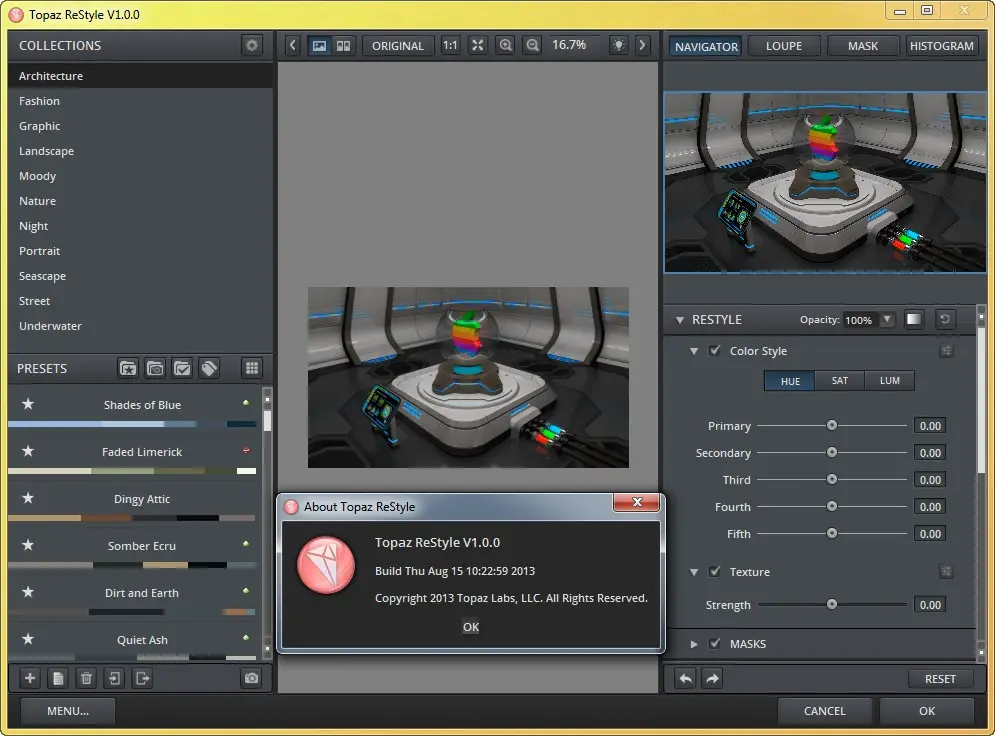The height and width of the screenshot is (736, 995).
Task: Zoom out of the preview
Action: click(532, 45)
